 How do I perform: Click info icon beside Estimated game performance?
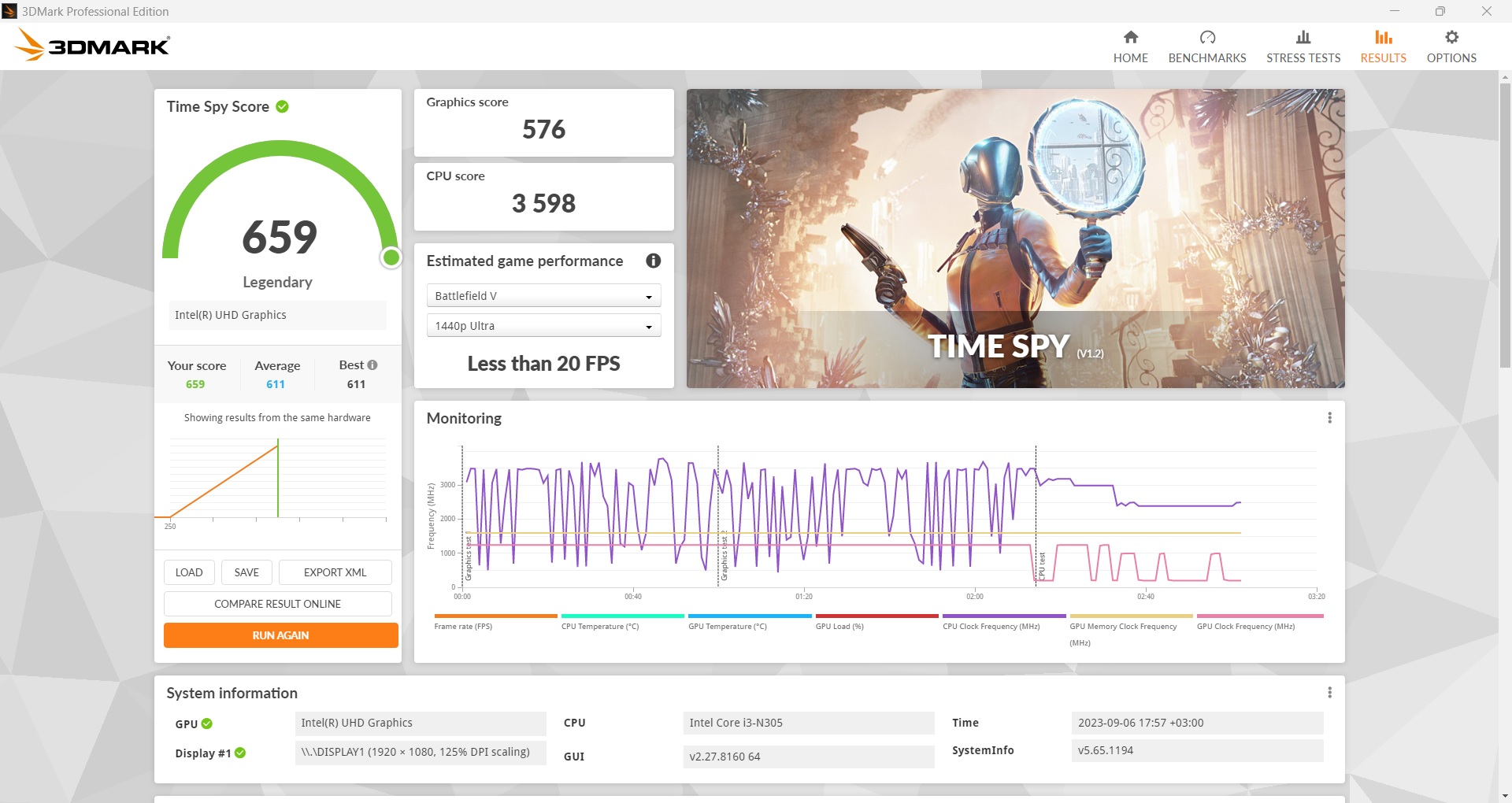click(653, 261)
